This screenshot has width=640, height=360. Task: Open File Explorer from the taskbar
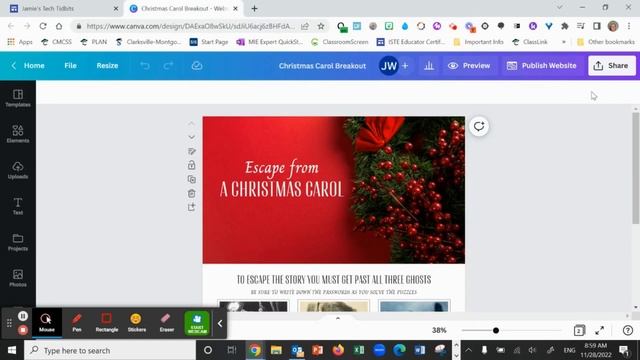tap(276, 350)
